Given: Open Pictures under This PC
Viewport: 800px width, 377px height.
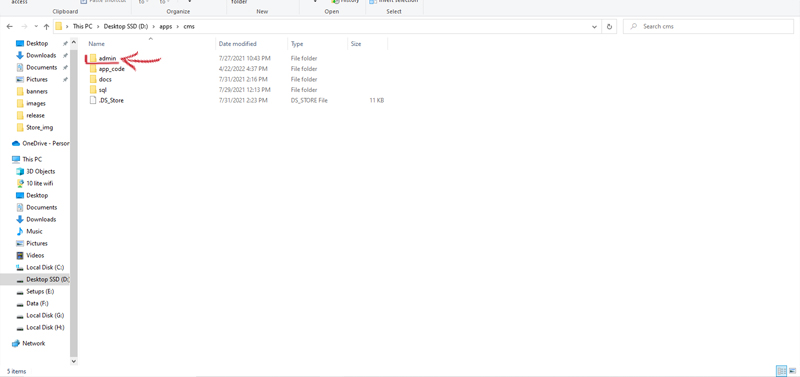Looking at the screenshot, I should pyautogui.click(x=37, y=243).
